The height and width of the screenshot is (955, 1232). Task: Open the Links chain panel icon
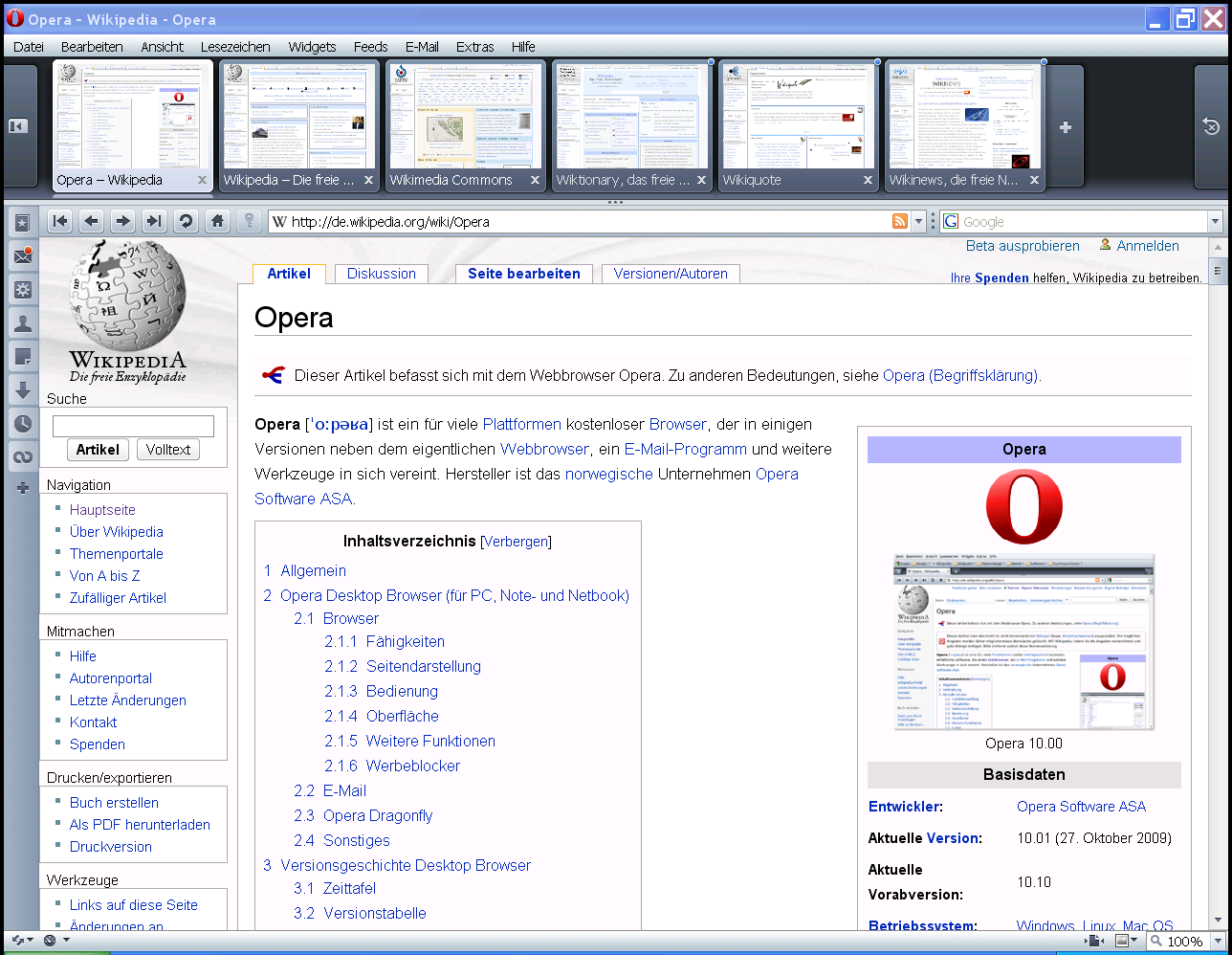click(x=21, y=456)
